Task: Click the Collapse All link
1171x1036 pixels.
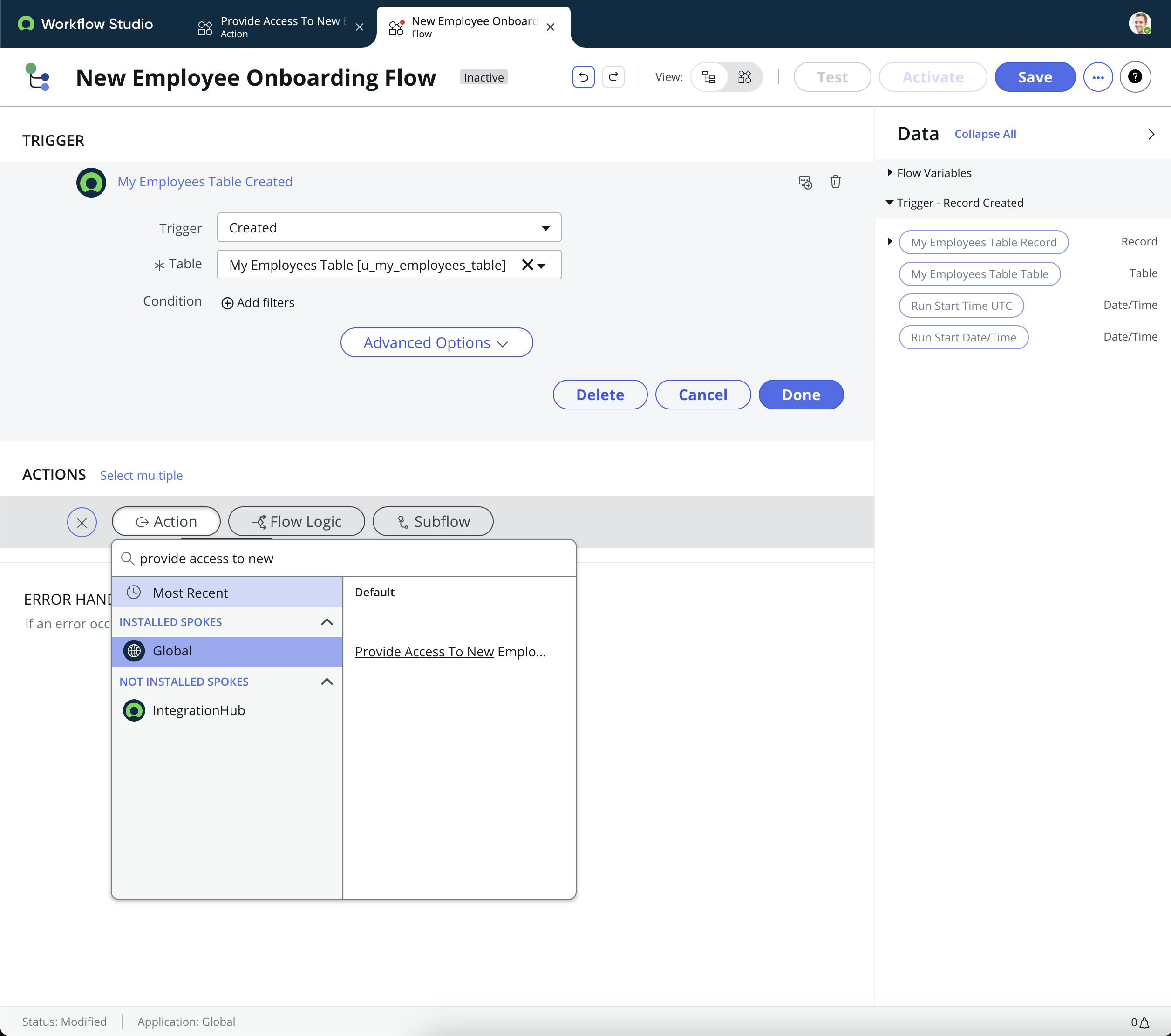Action: pos(985,134)
